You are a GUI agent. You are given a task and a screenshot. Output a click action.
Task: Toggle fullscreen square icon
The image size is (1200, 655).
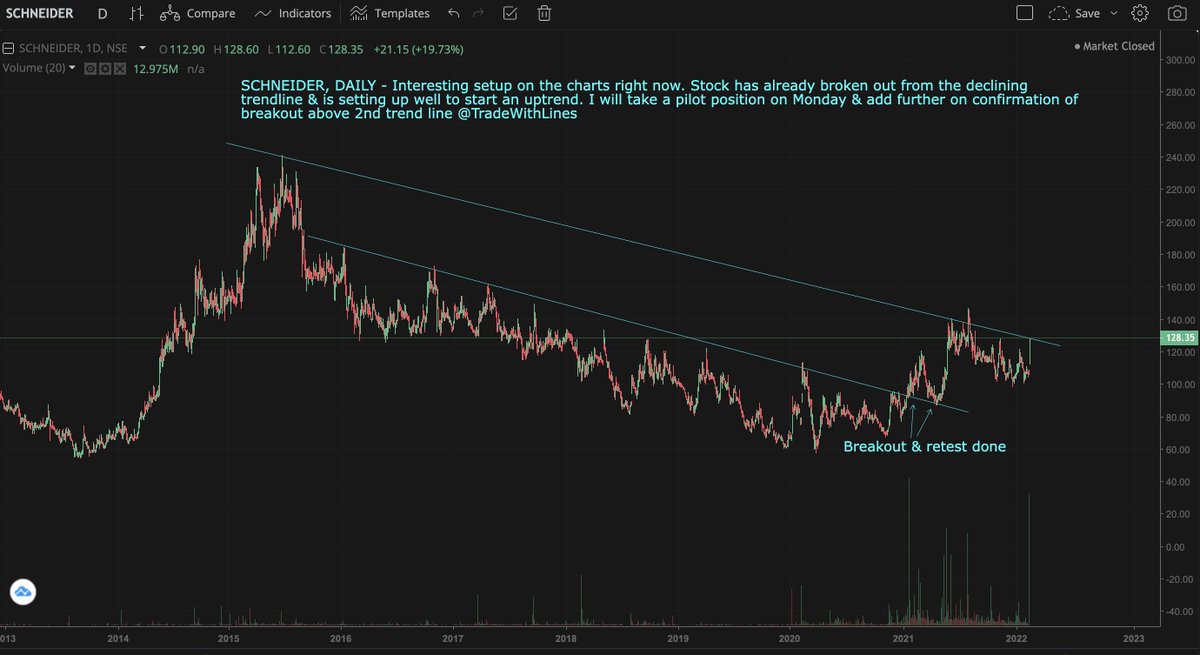1024,14
